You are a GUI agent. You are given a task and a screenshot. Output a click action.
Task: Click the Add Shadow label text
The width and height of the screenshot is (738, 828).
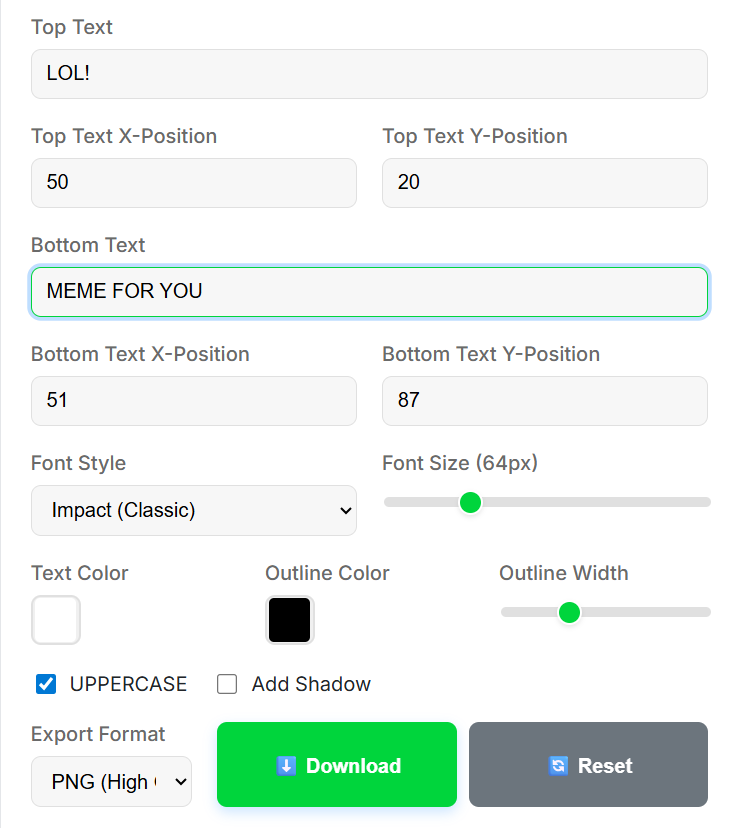click(x=311, y=684)
